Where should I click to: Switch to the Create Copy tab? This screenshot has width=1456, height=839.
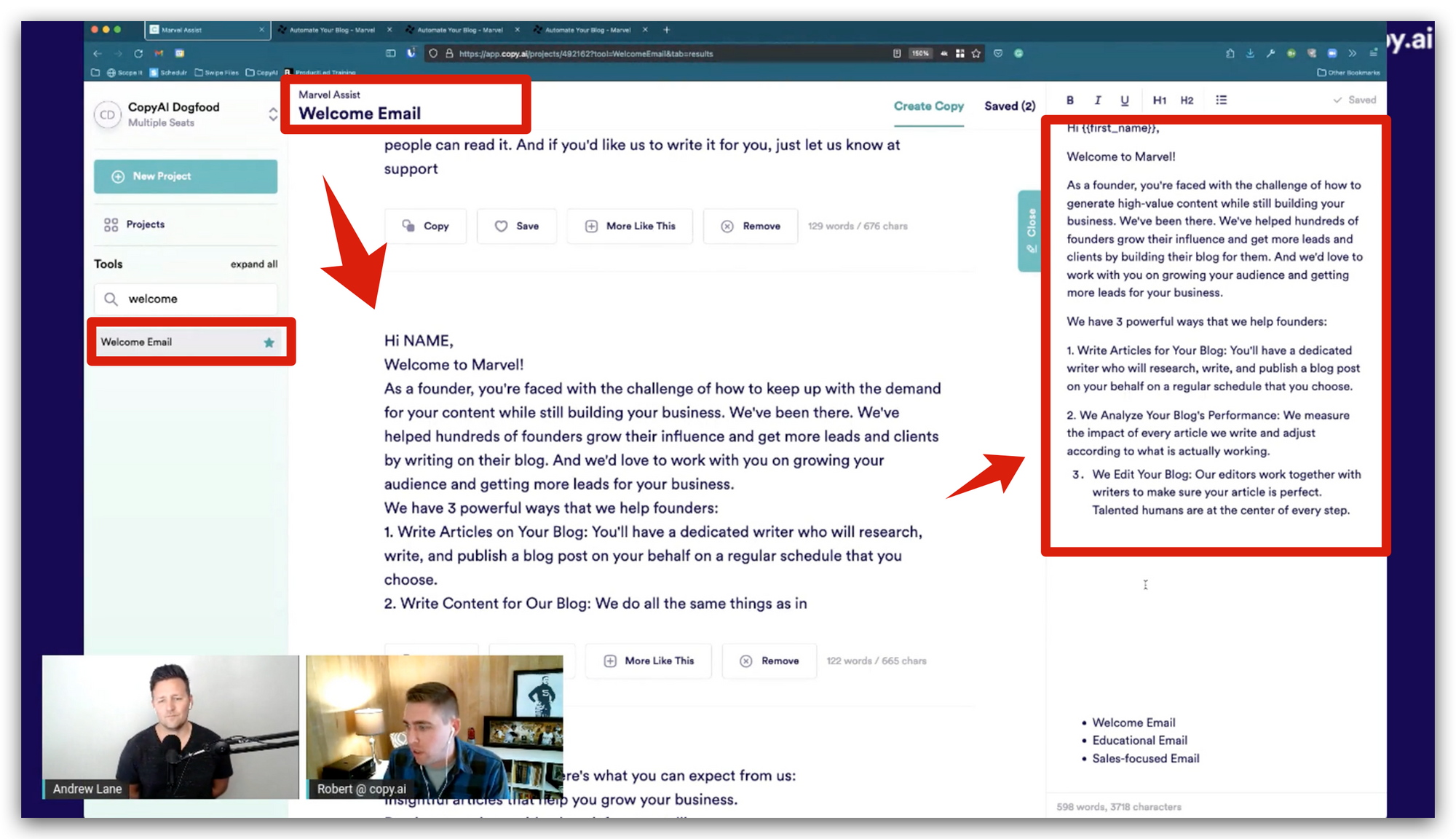tap(928, 106)
